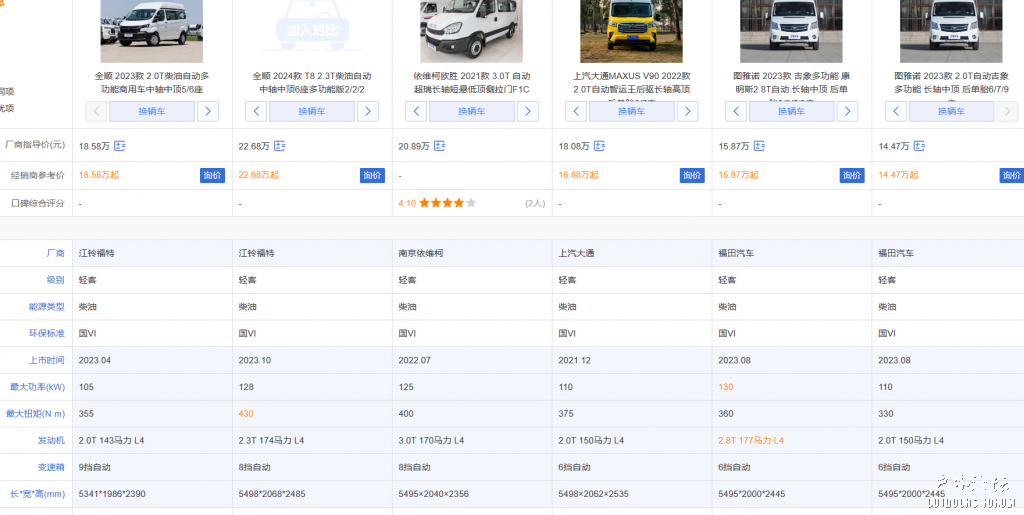Click 能源类型 row label
1024x515 pixels.
click(47, 307)
